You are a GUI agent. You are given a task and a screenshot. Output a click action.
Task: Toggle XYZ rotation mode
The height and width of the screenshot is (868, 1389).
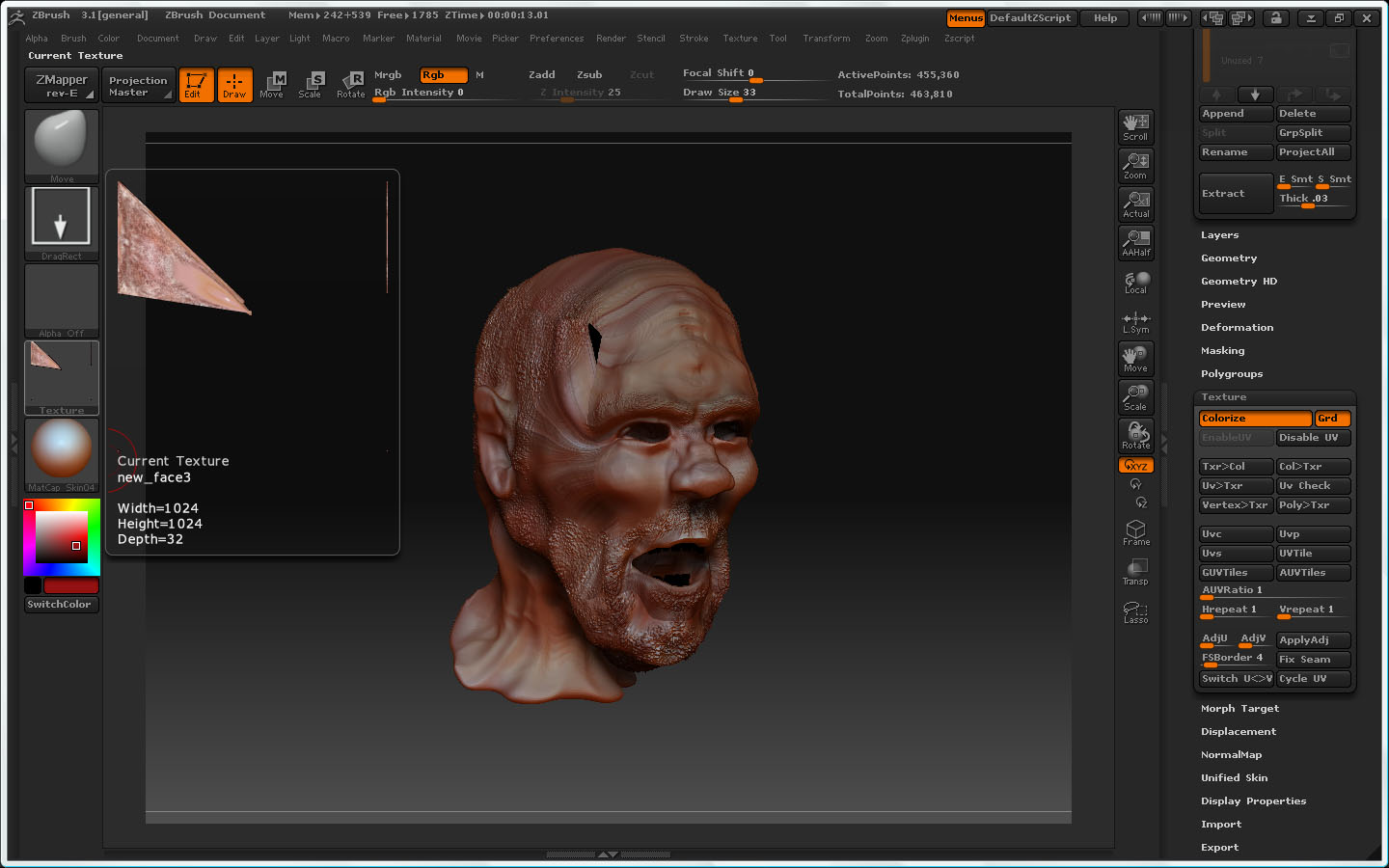1136,466
